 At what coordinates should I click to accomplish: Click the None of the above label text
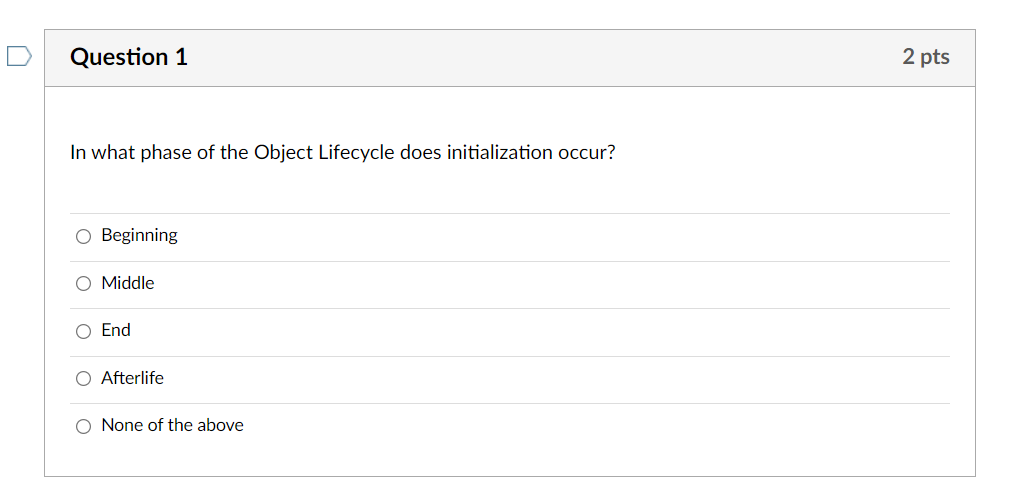coord(172,425)
